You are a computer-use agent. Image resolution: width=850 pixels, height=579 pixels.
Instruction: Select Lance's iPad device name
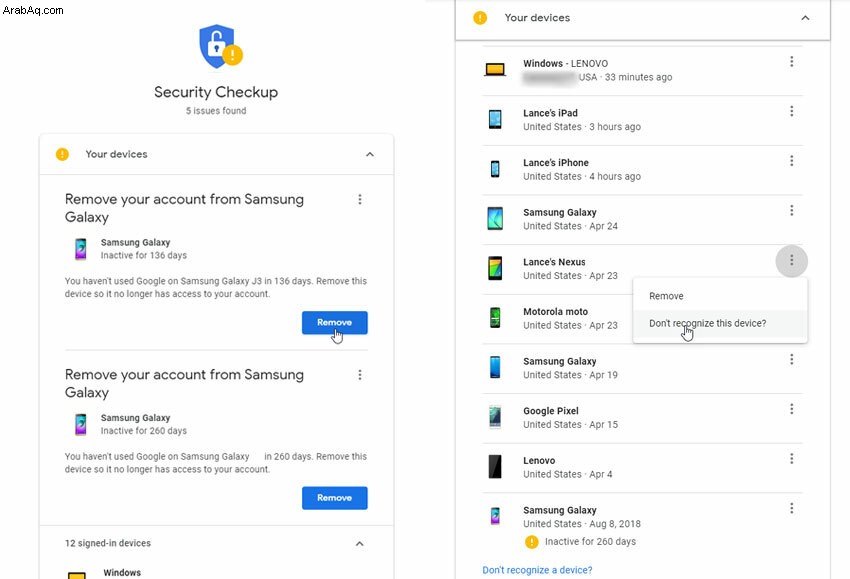[x=550, y=113]
